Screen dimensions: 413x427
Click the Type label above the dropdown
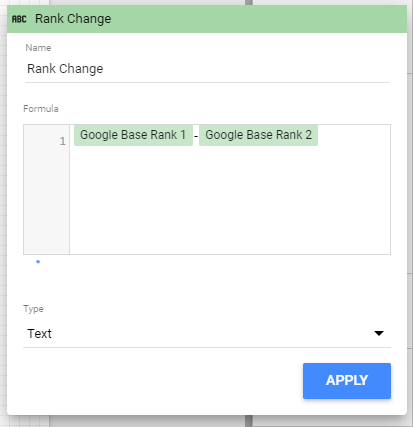tap(33, 309)
